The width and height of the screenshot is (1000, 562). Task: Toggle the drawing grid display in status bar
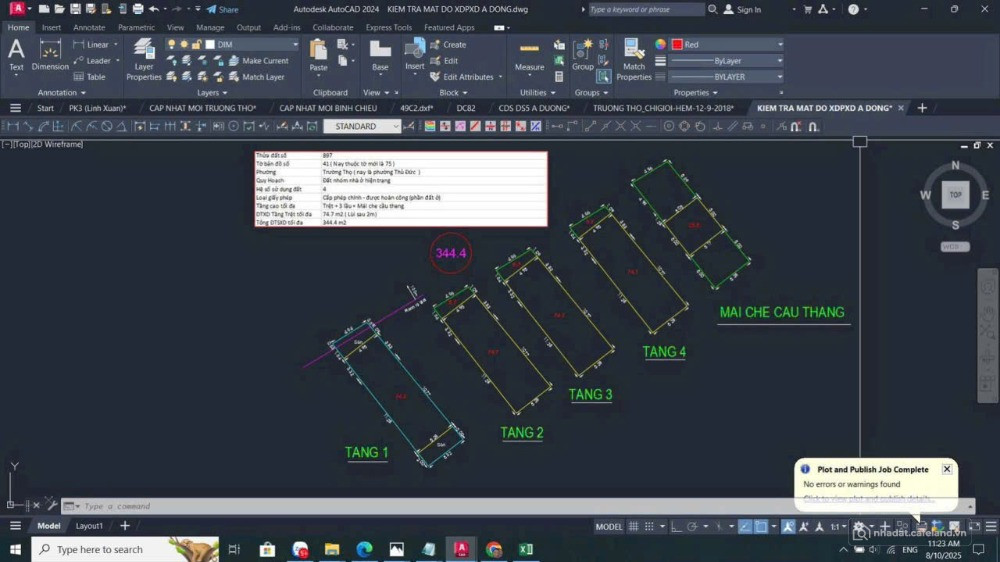pos(636,526)
